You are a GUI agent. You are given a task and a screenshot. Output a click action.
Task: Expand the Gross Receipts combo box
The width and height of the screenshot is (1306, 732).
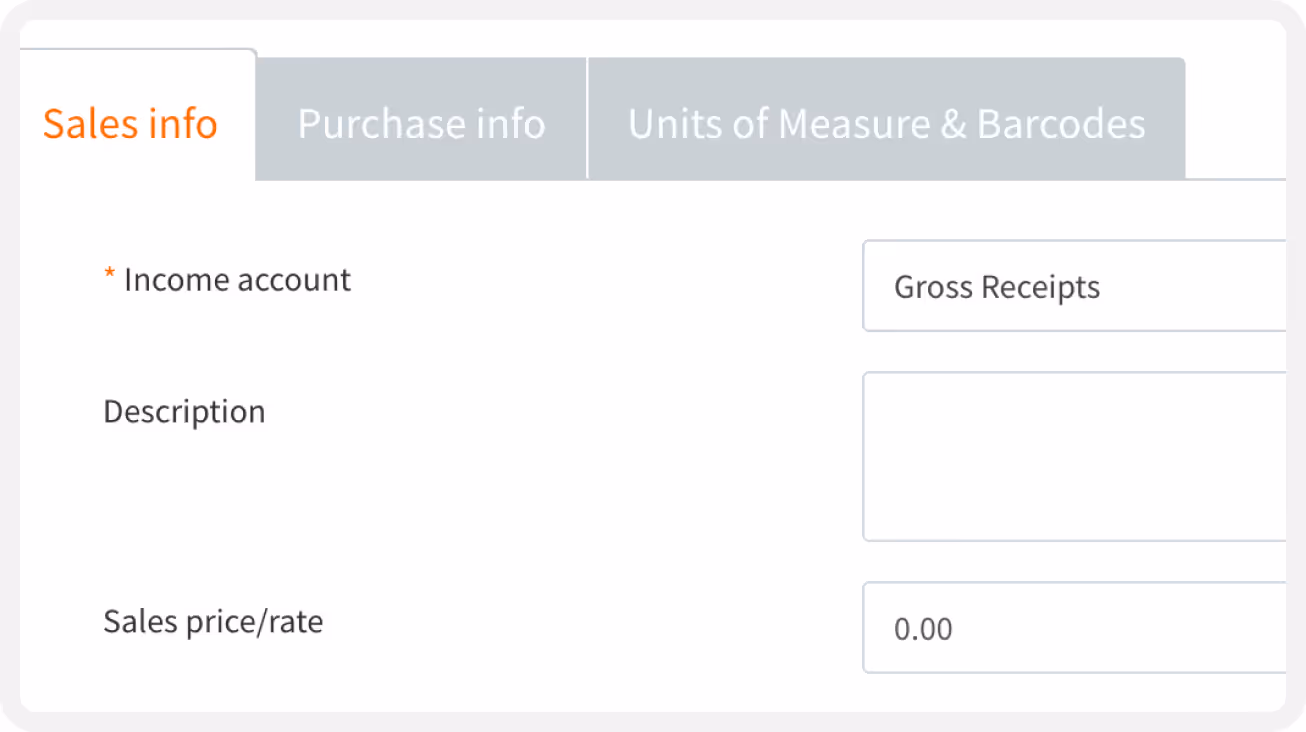coord(1072,287)
